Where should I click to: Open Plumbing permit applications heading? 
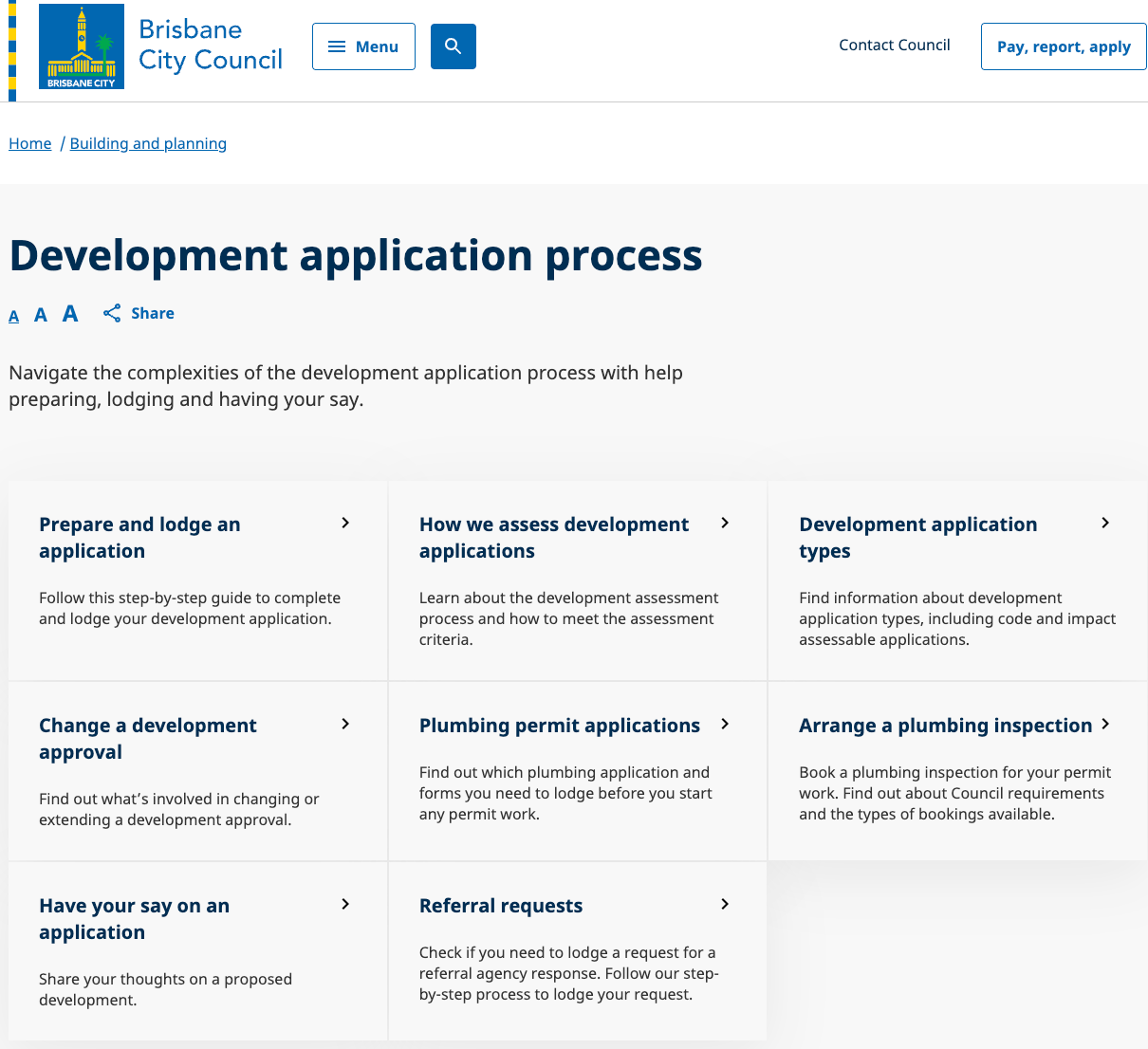pyautogui.click(x=559, y=726)
